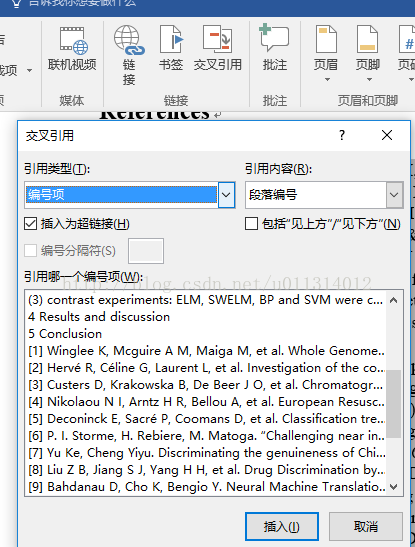Select reference [7] Yu Ke
Image resolution: width=415 pixels, height=547 pixels.
(206, 453)
